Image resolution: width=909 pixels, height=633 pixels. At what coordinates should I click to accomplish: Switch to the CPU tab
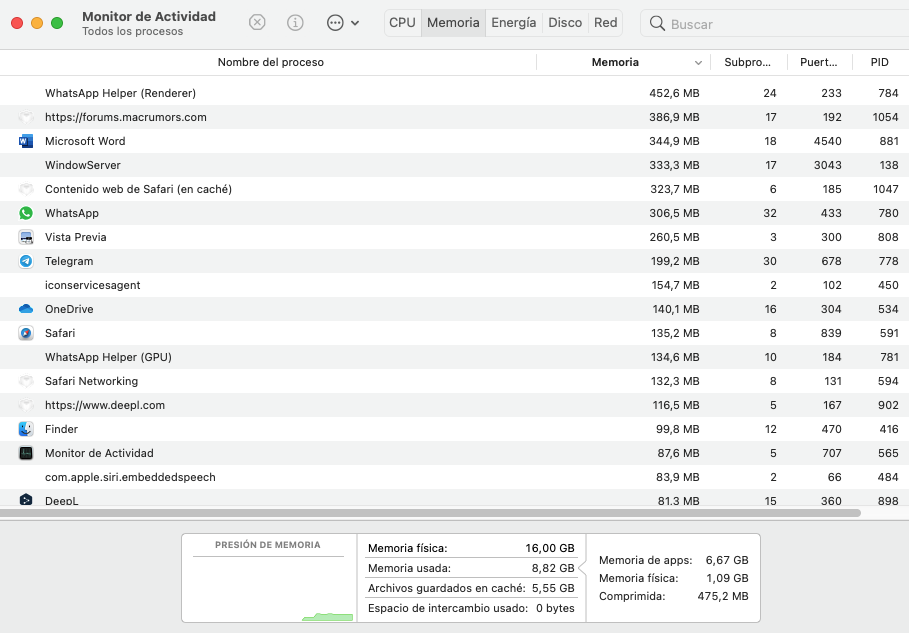pyautogui.click(x=402, y=23)
